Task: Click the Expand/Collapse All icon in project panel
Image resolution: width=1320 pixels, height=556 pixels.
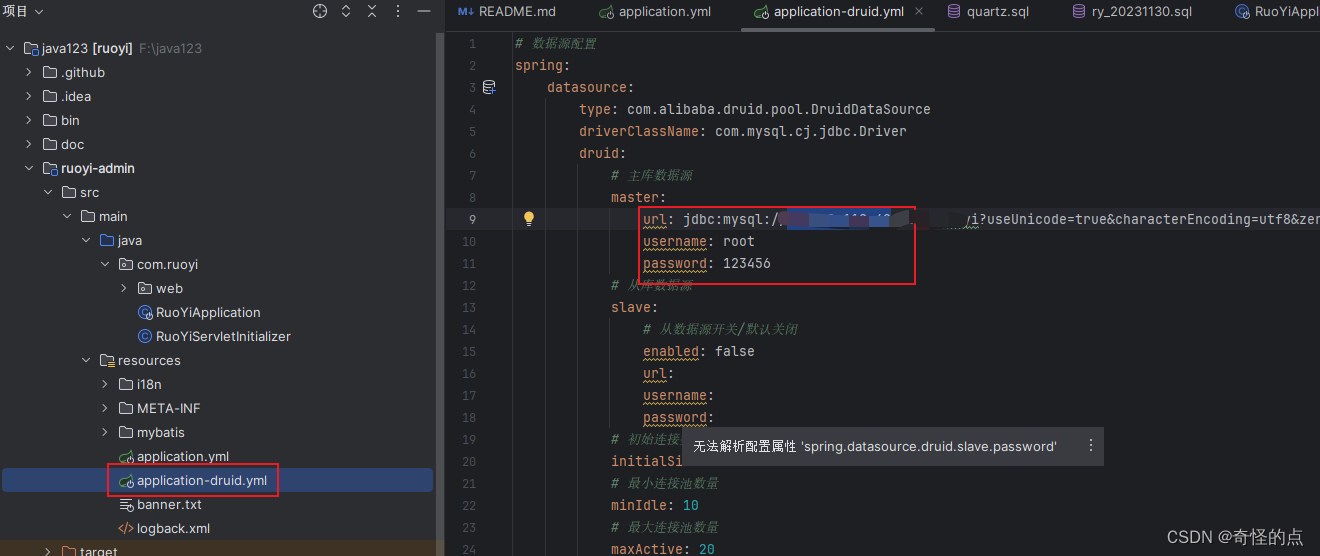Action: click(x=346, y=12)
